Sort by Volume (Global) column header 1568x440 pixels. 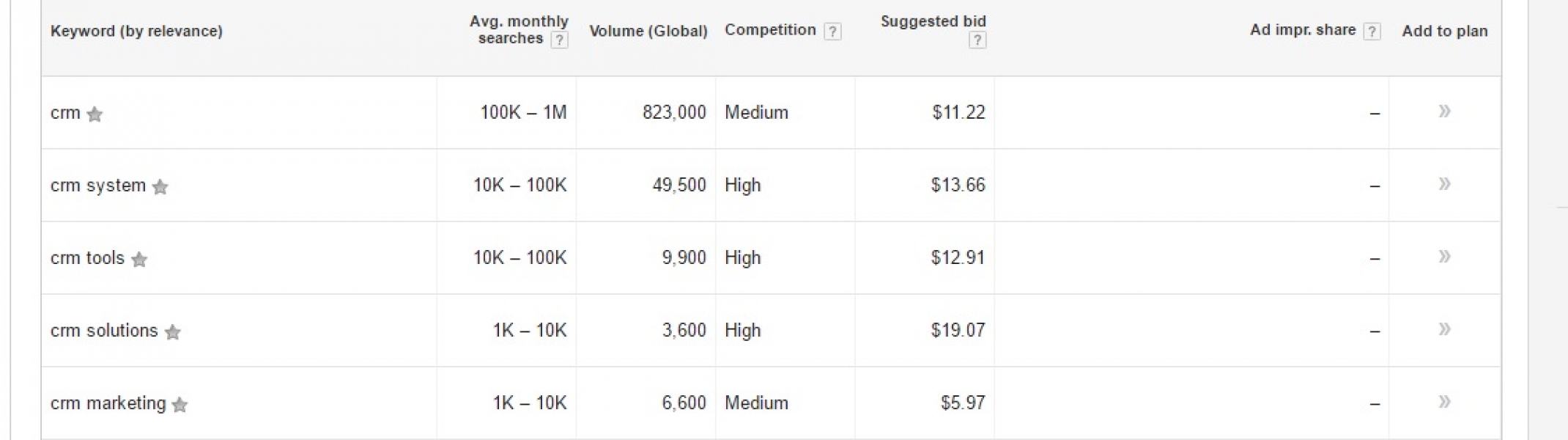click(648, 31)
